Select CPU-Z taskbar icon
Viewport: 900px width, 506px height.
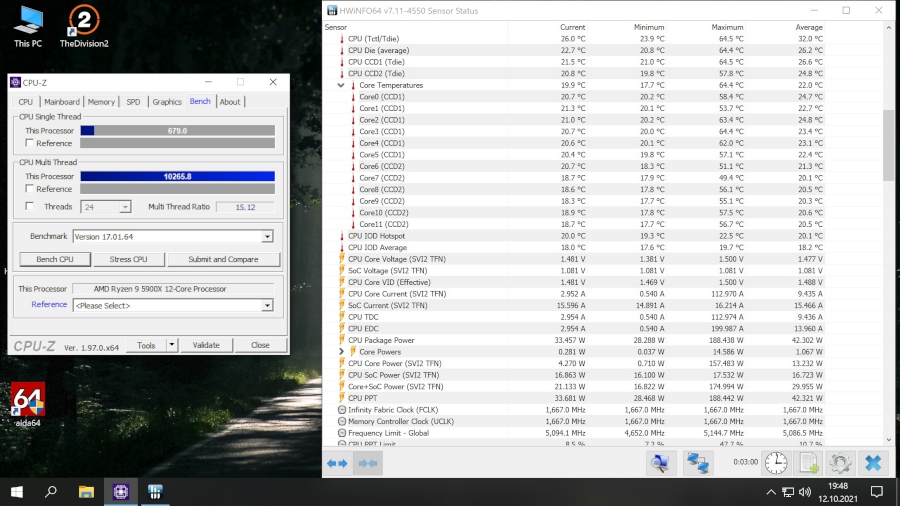coord(121,492)
